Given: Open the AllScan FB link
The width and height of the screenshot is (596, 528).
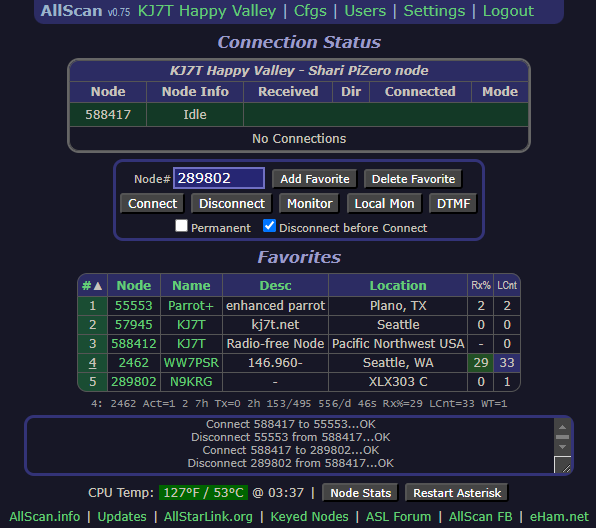Looking at the screenshot, I should [x=480, y=517].
